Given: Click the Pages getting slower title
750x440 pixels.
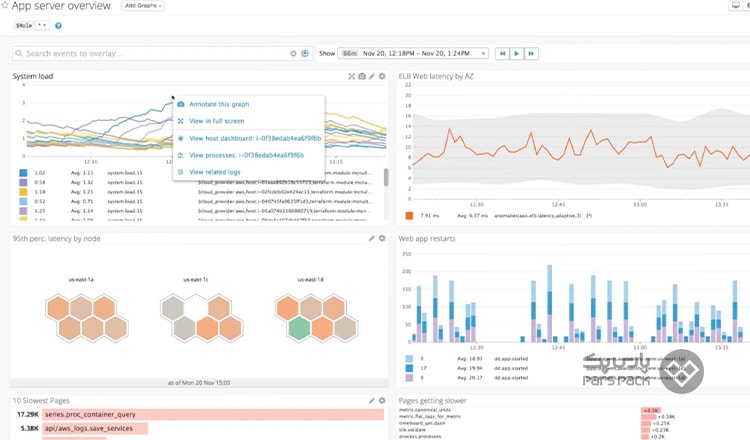Looking at the screenshot, I should coord(432,400).
